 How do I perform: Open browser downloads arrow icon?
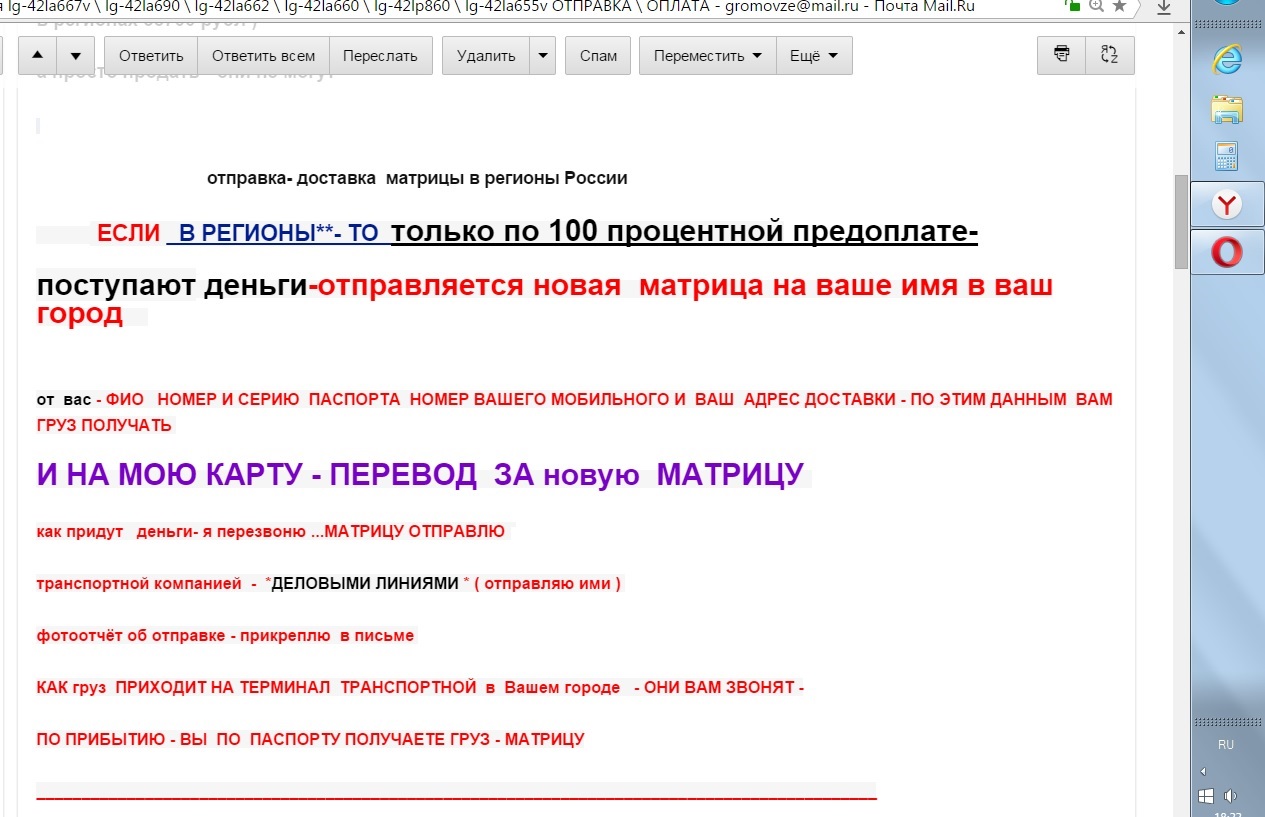tap(1163, 8)
